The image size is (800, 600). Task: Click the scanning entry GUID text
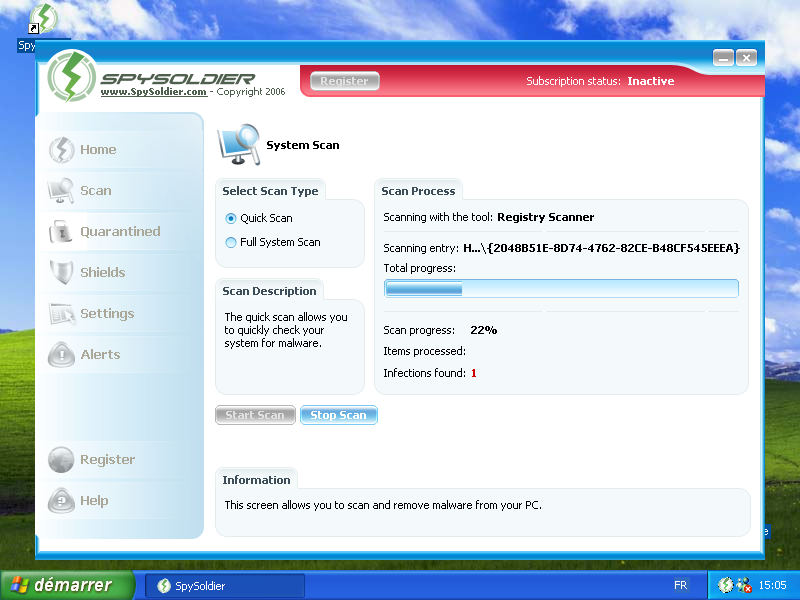coord(602,248)
